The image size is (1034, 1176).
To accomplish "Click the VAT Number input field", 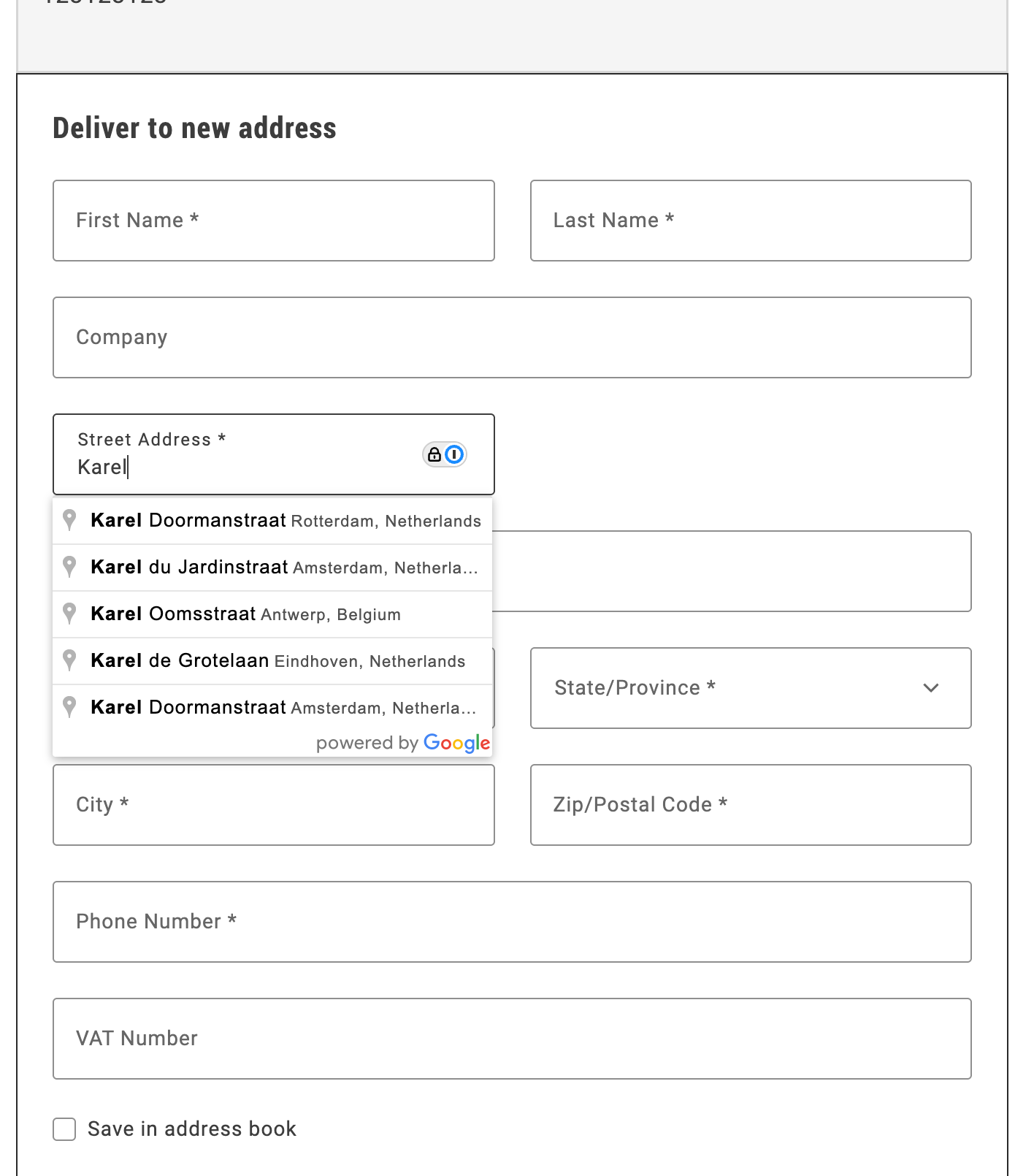I will click(x=511, y=1038).
